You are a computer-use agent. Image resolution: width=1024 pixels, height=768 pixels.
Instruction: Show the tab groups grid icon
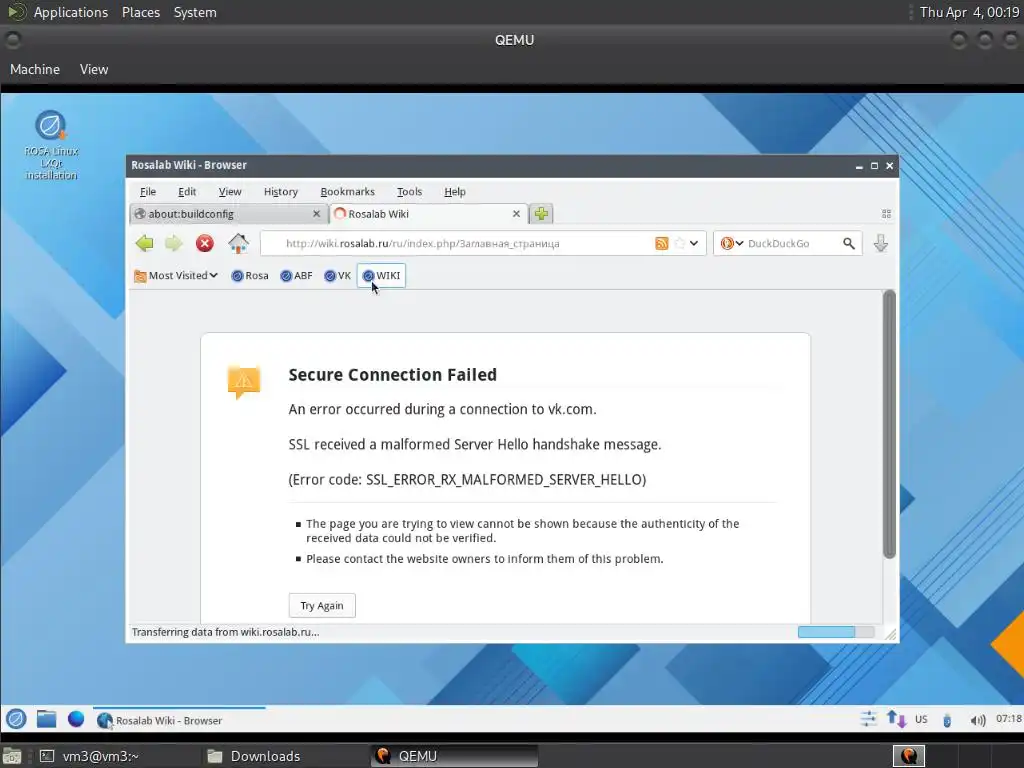[886, 214]
